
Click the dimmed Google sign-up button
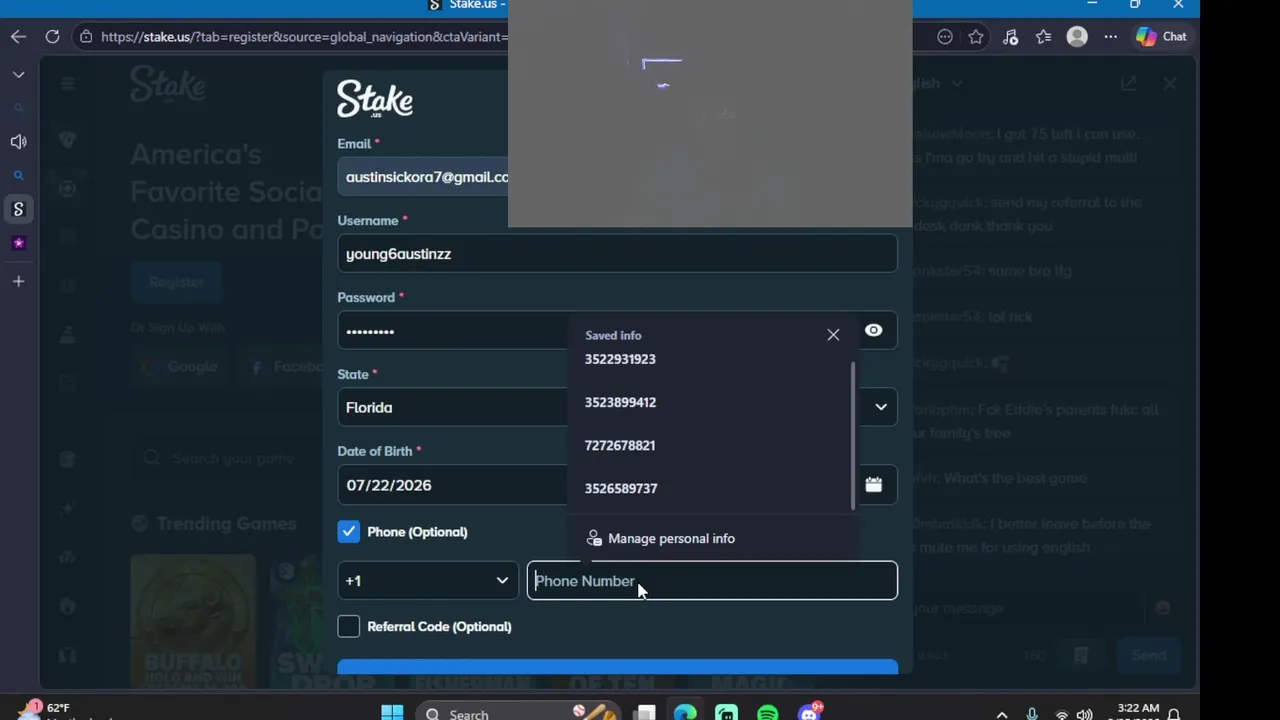point(182,367)
